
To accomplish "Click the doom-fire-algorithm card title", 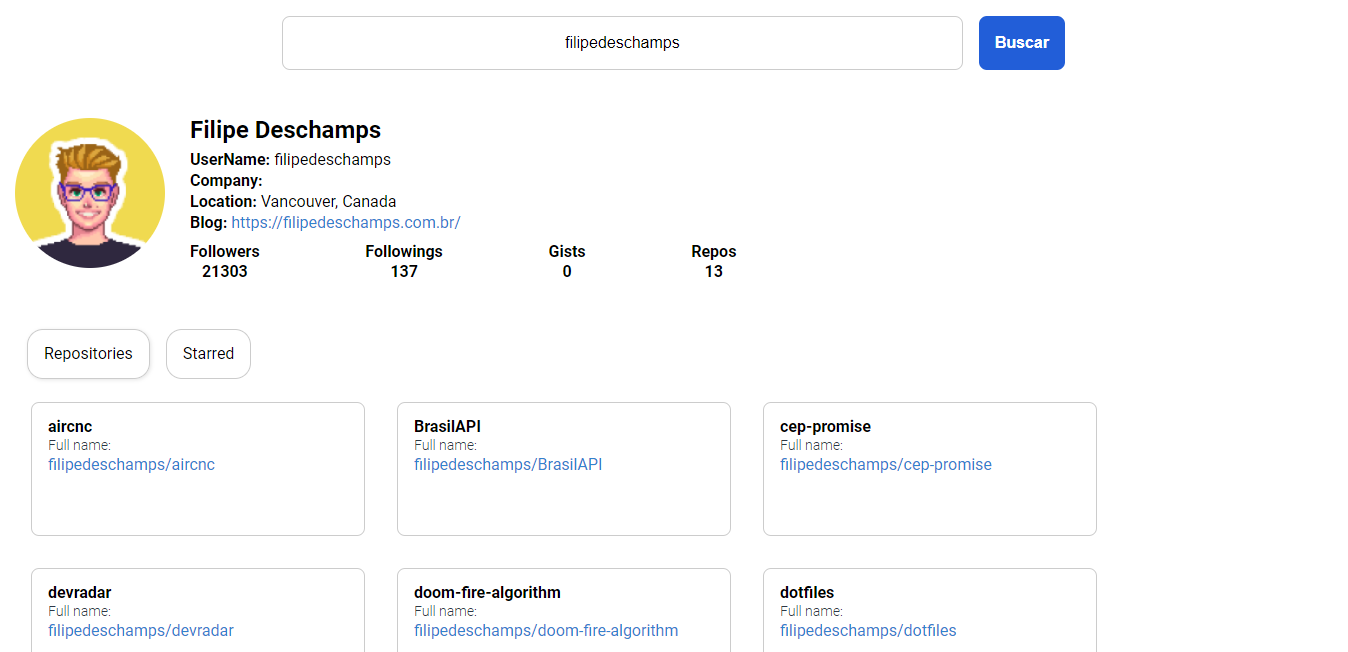I will coord(488,592).
